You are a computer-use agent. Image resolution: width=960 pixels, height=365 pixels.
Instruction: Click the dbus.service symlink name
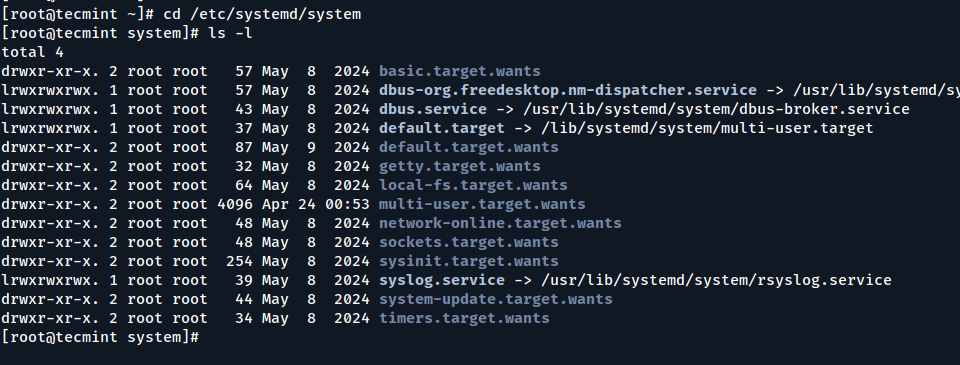433,110
